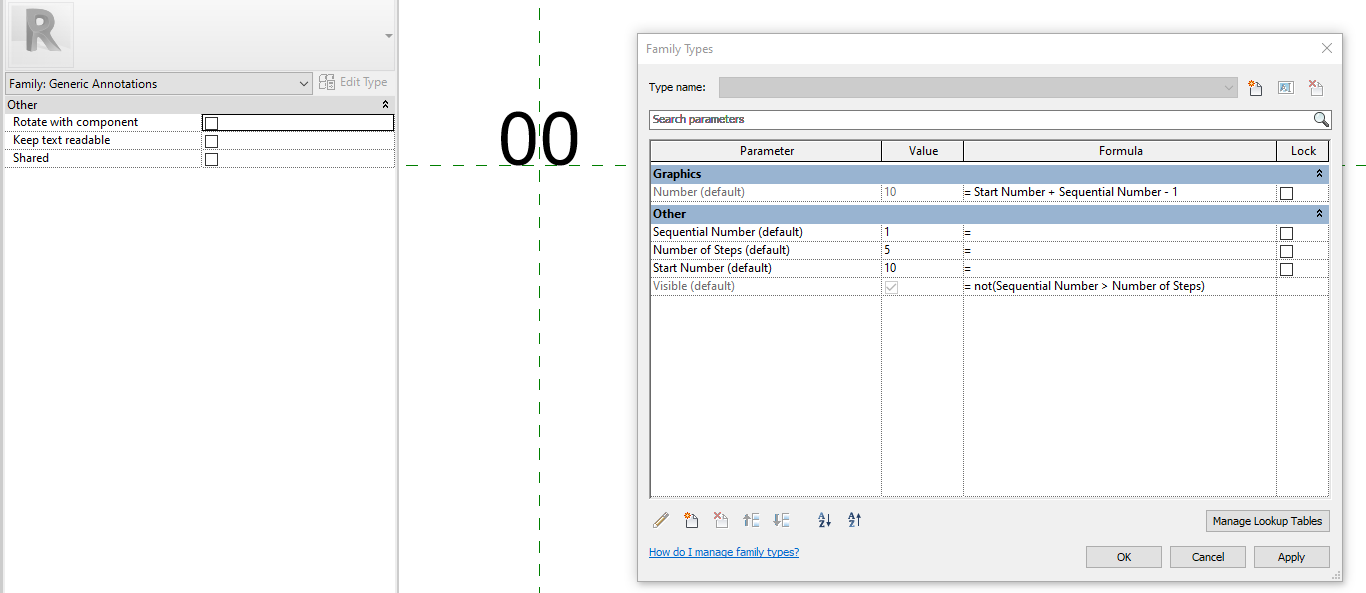Move parameter down with the arrow icon

pos(782,520)
